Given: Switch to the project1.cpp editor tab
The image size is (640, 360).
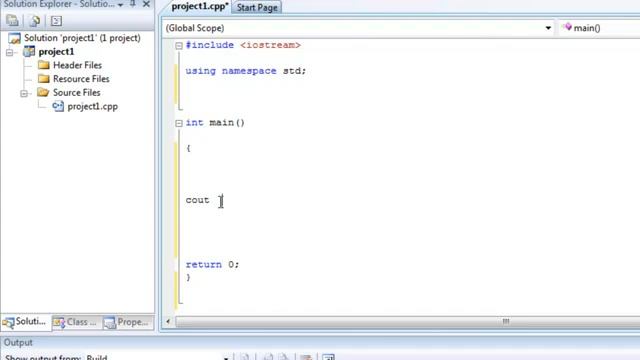Looking at the screenshot, I should [199, 7].
